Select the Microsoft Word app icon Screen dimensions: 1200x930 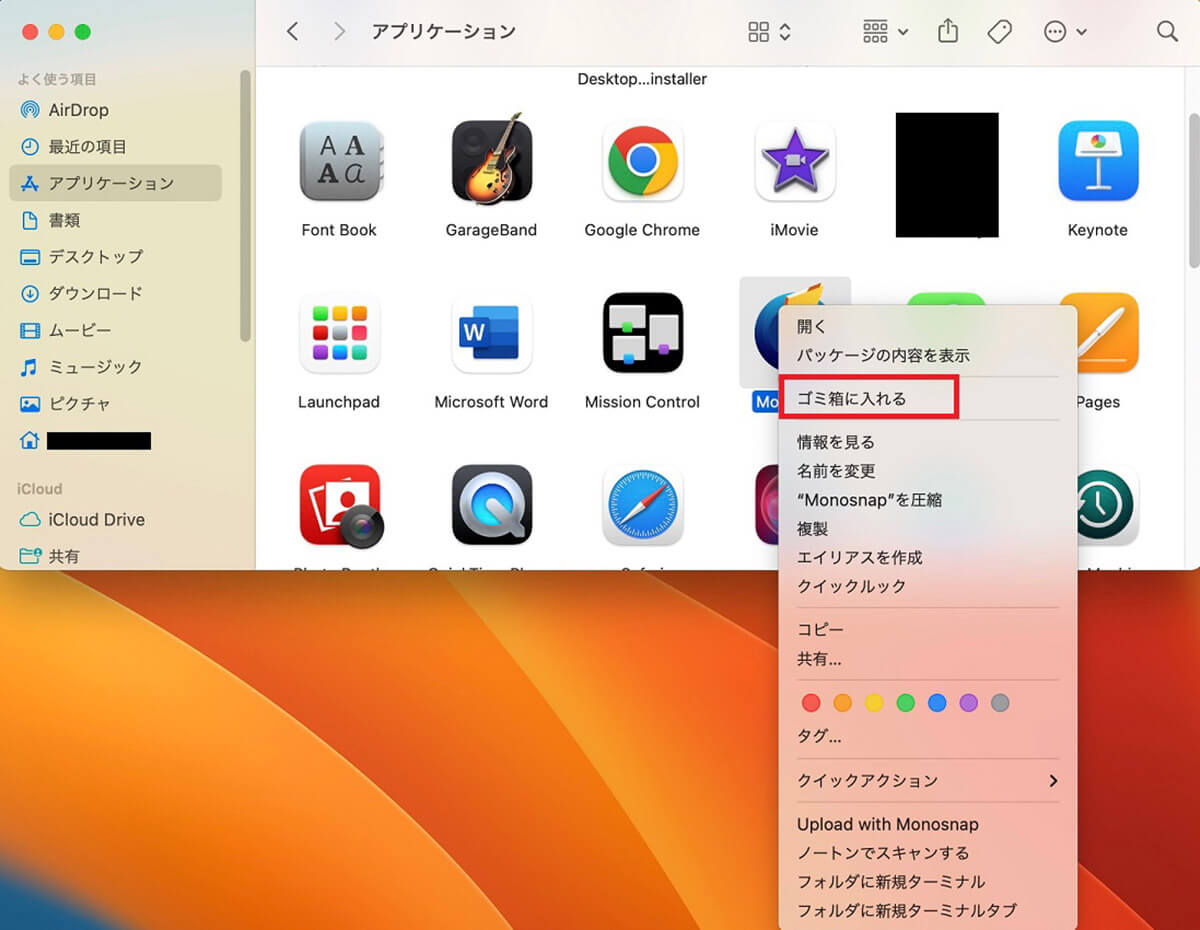point(491,333)
